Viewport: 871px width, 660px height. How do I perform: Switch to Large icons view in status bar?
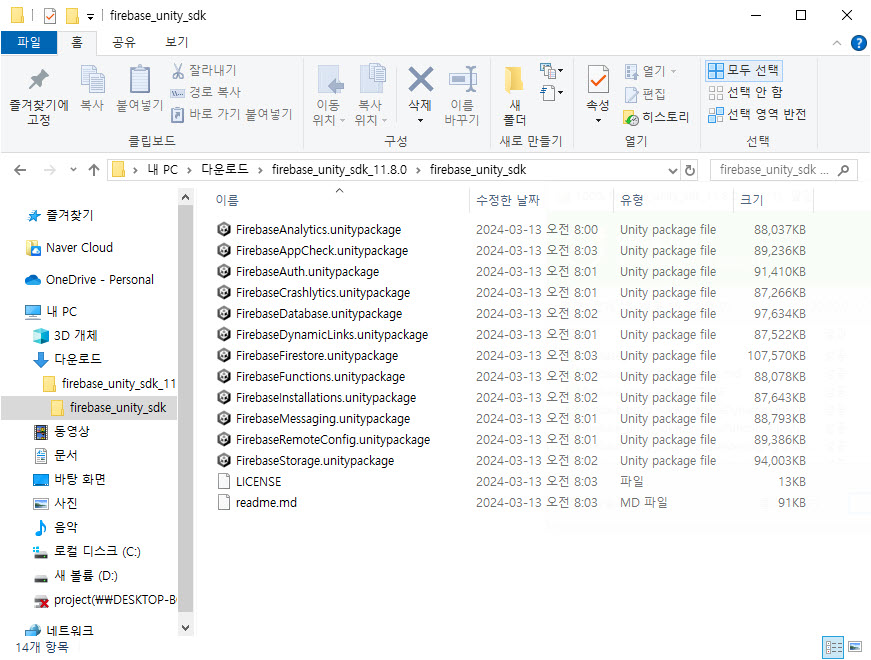[855, 647]
